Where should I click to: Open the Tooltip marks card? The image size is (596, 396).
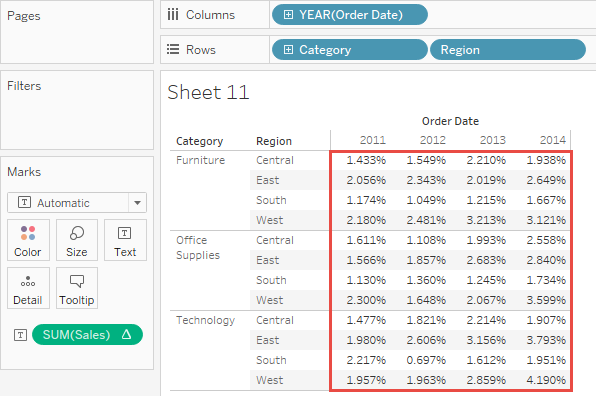click(x=77, y=288)
